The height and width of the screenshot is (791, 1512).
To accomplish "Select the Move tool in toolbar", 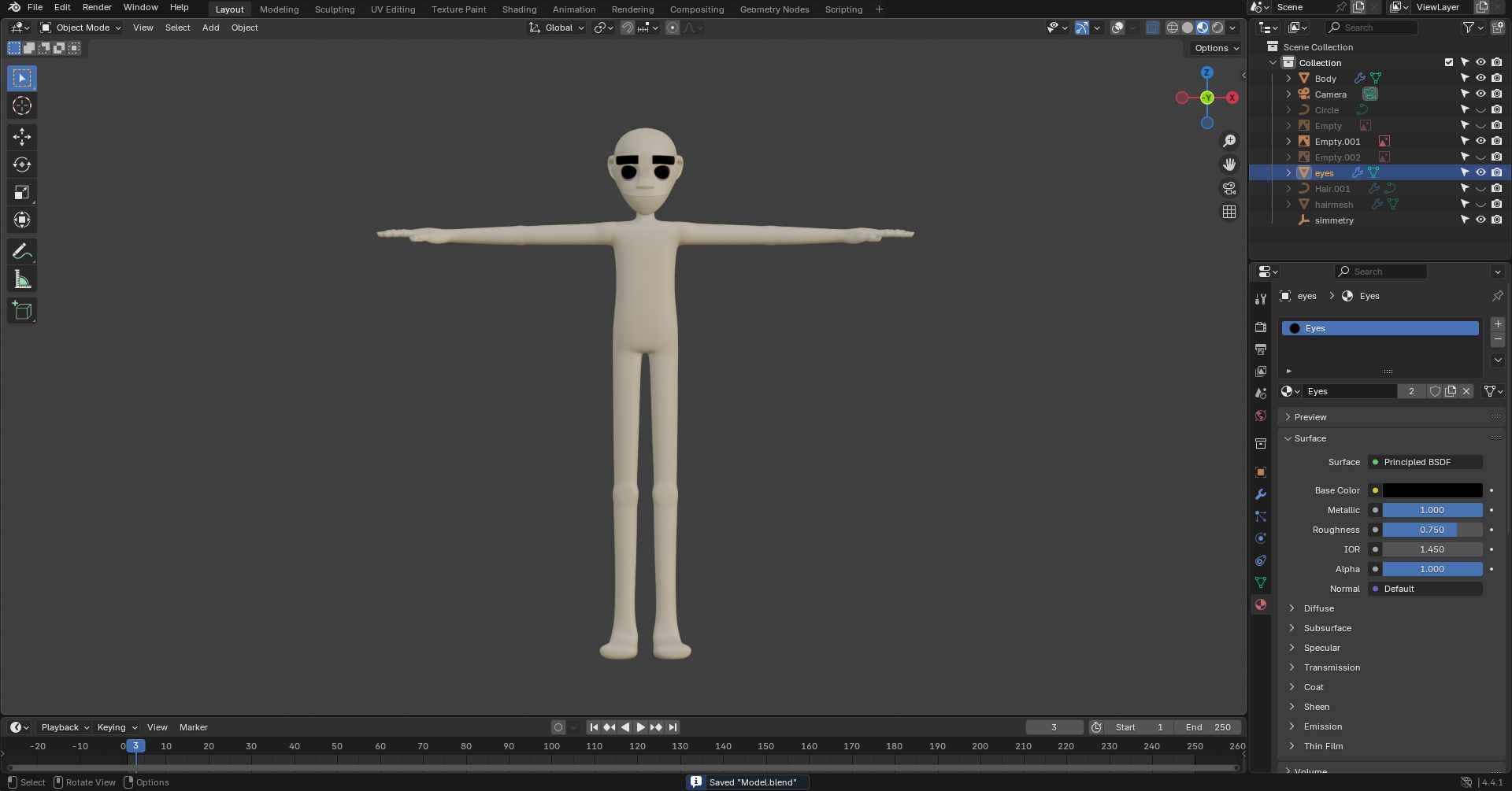I will pyautogui.click(x=22, y=137).
